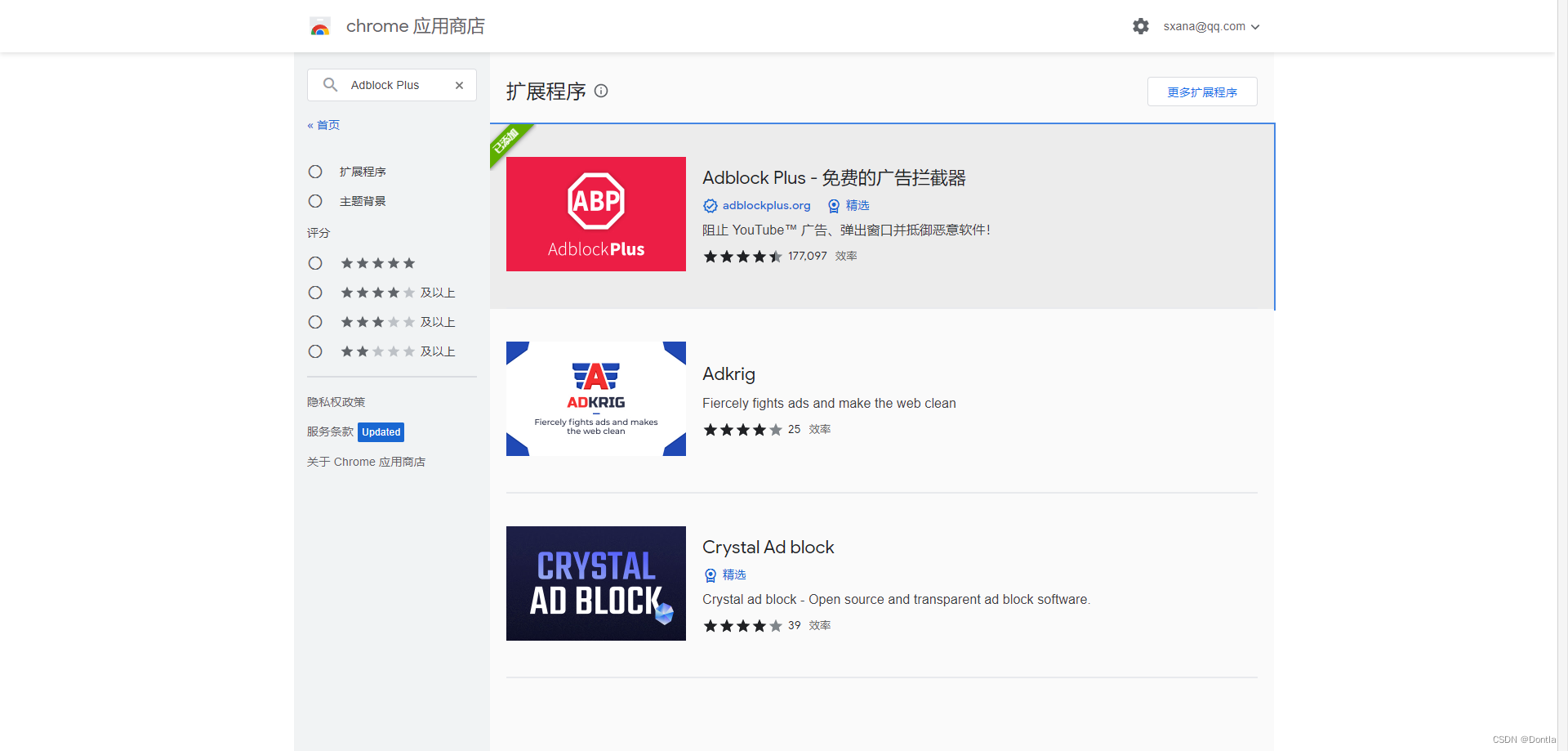Open the Adkrig logo thumbnail
This screenshot has height=751, width=1568.
point(596,399)
